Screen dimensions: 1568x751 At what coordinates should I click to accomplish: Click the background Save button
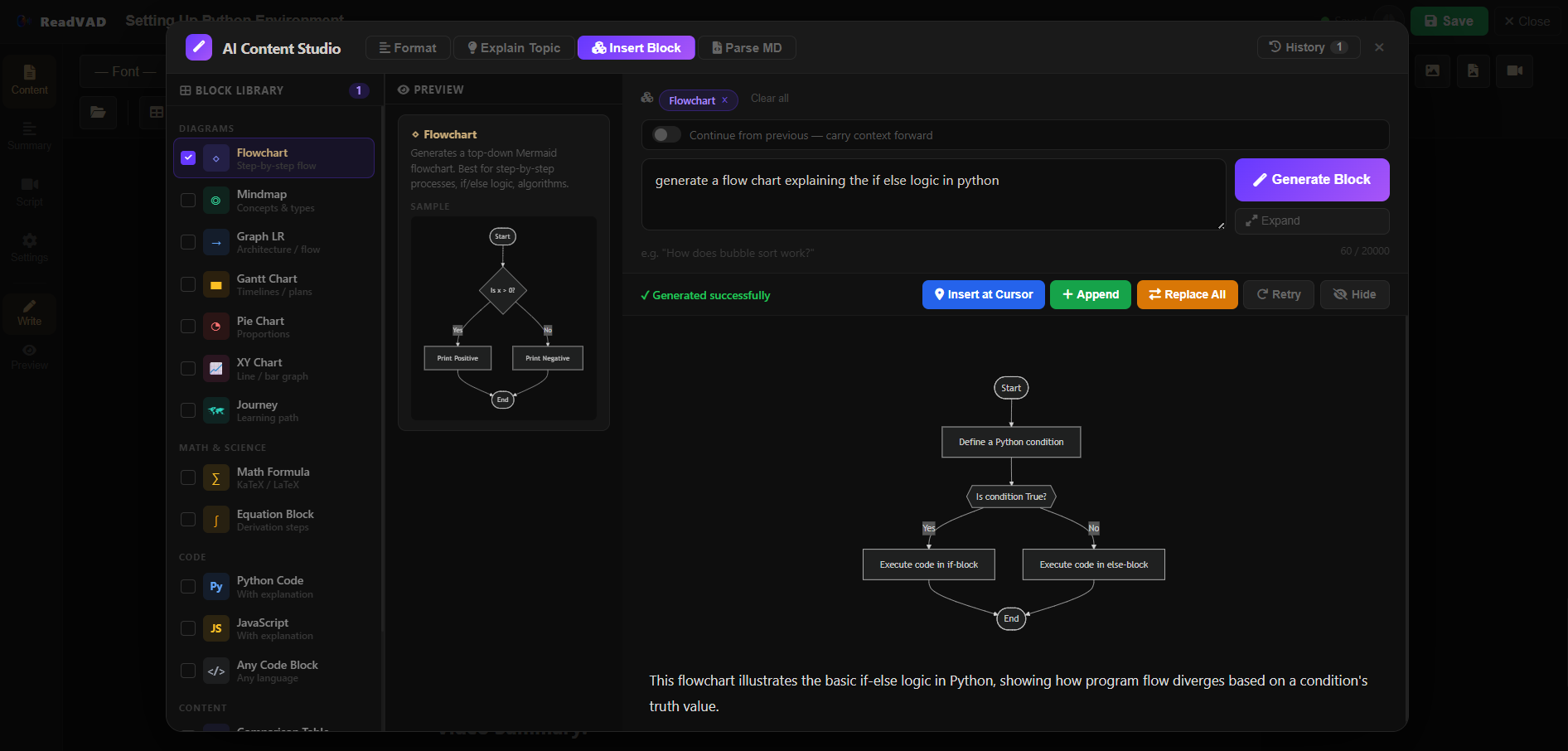coord(1449,22)
